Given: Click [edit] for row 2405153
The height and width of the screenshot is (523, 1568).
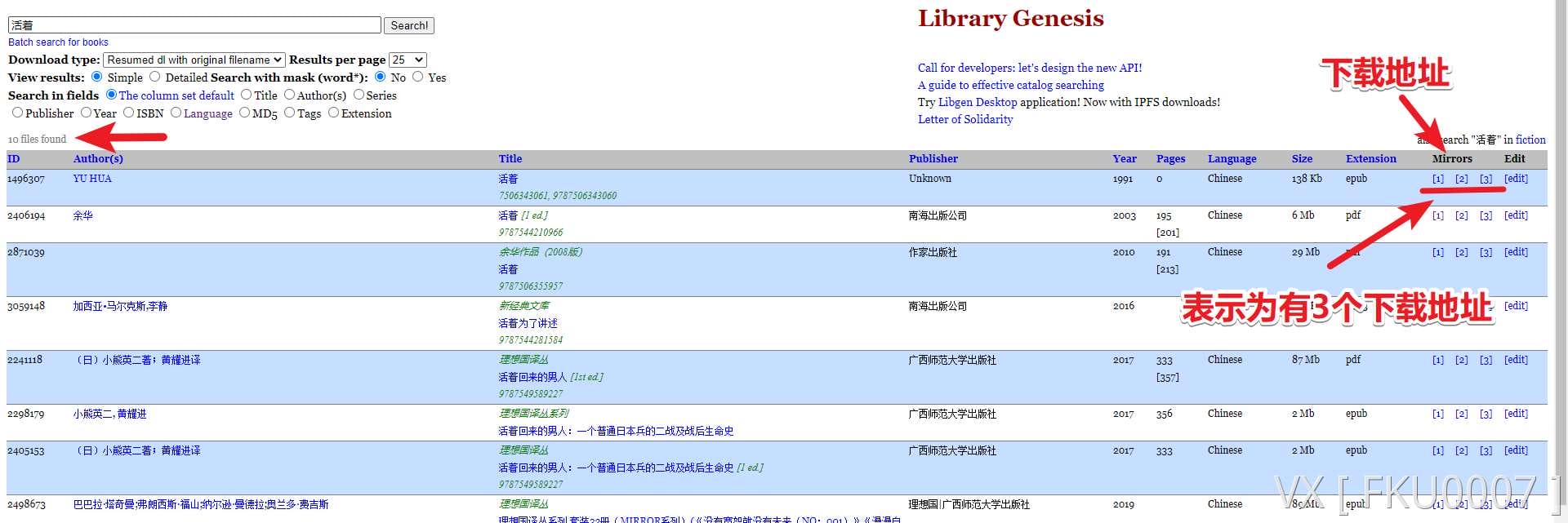Looking at the screenshot, I should click(1516, 450).
